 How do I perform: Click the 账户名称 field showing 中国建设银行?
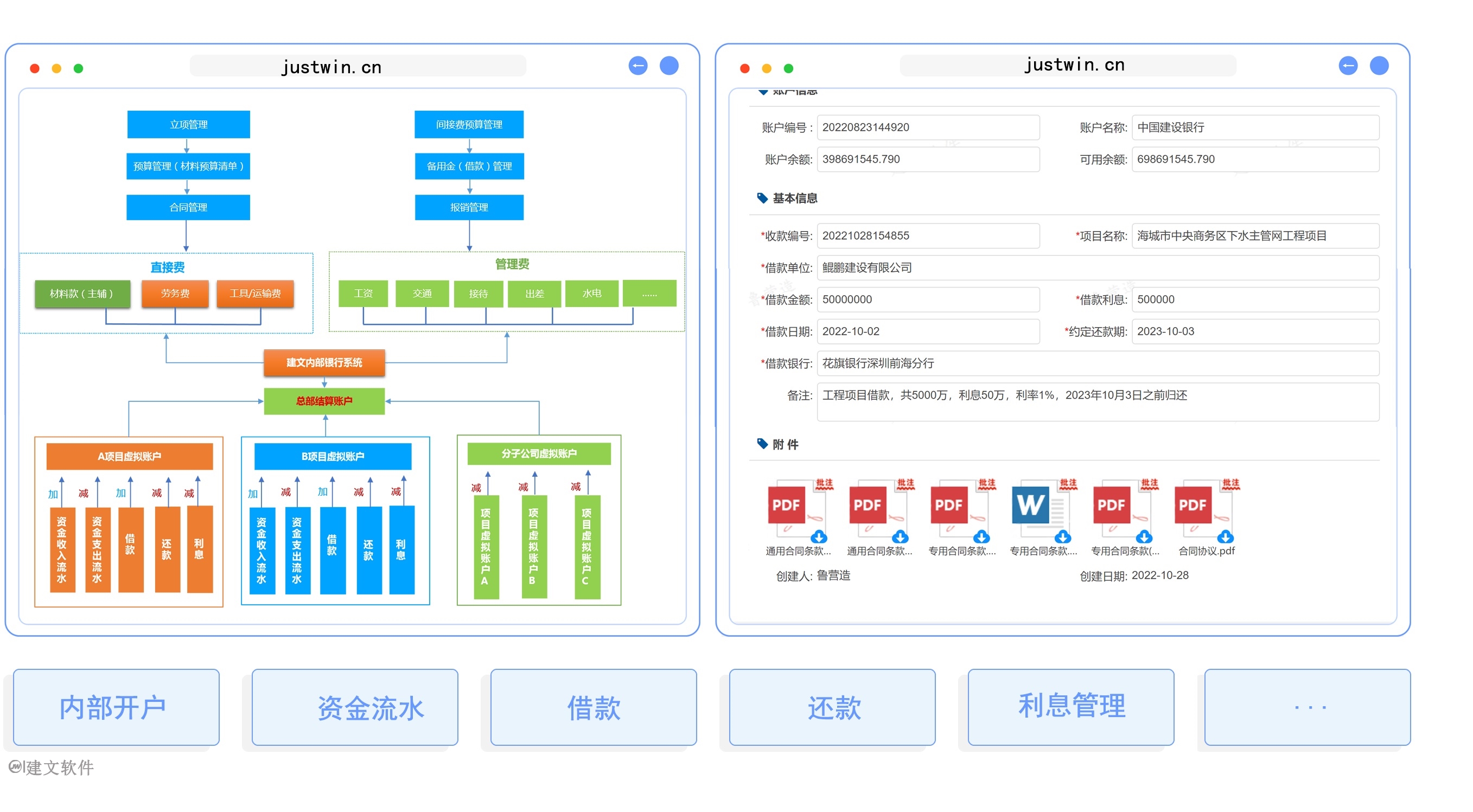point(1255,127)
